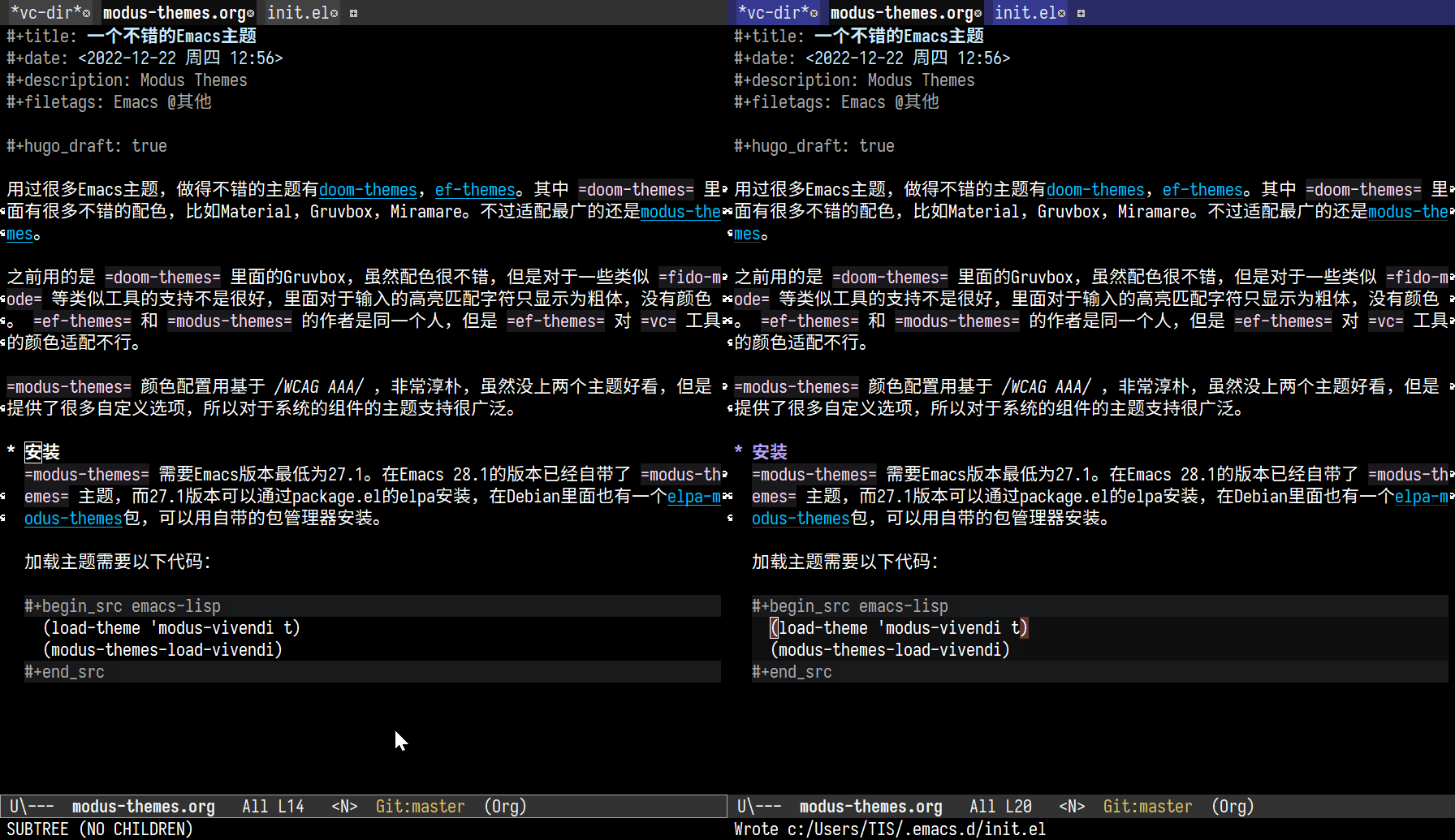This screenshot has height=840, width=1455.
Task: Click Git:master in right mode line
Action: [x=1147, y=807]
